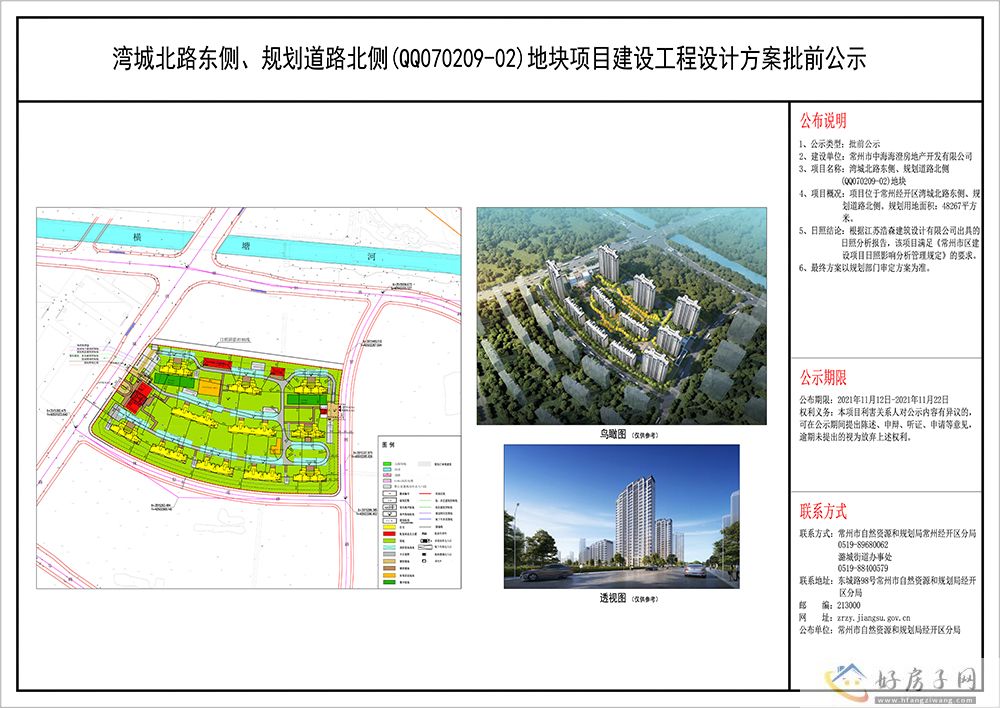Select the red heading 公布说明
Viewport: 1000px width, 708px height.
[823, 120]
